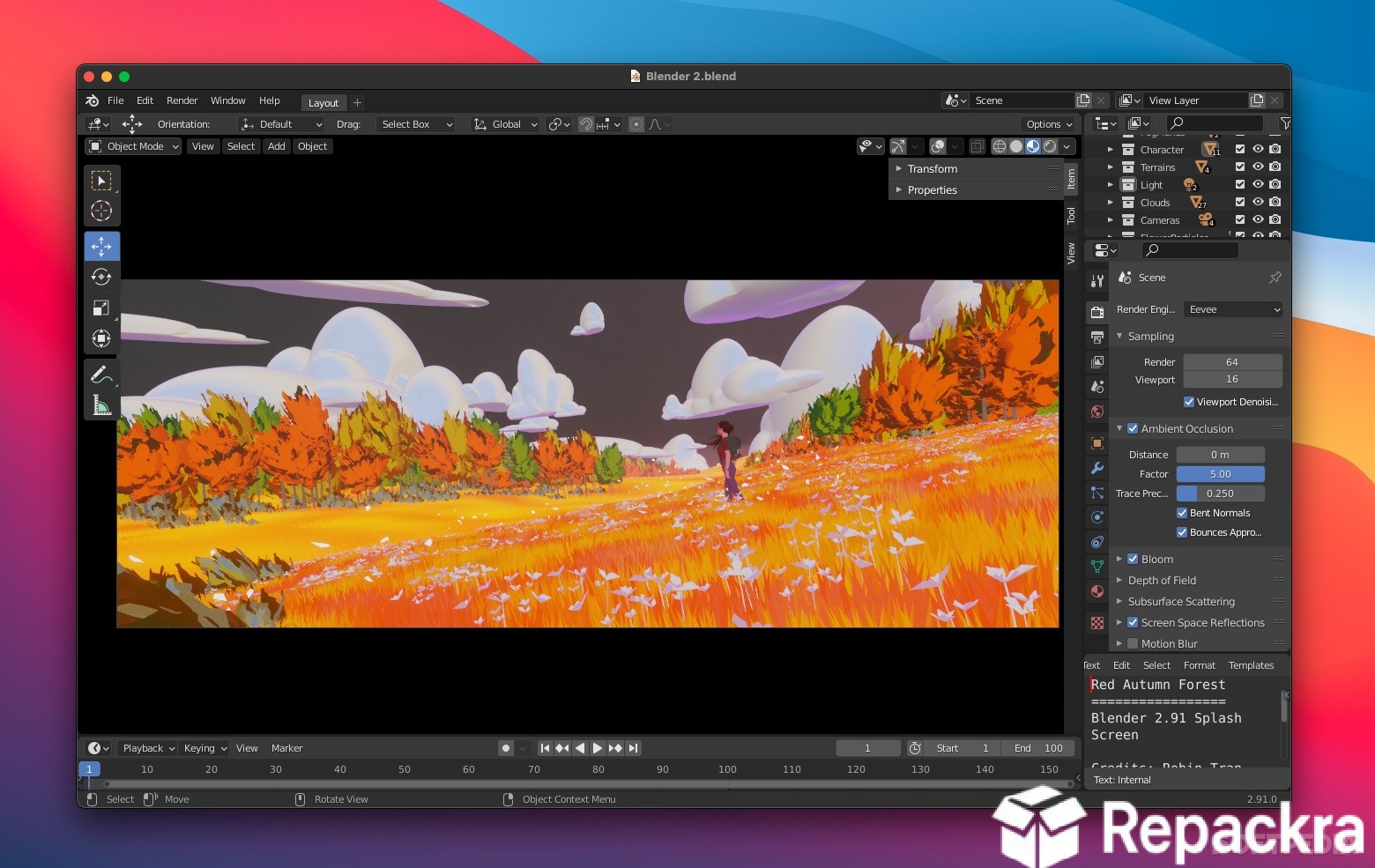Screen dimensions: 1375x868
Task: Open the Templates menu in text editor
Action: [x=1251, y=665]
